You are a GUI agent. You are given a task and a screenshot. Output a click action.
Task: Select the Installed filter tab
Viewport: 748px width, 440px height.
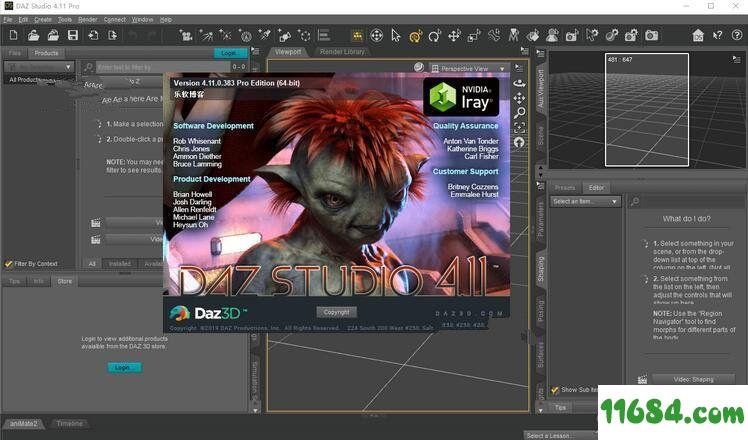click(119, 263)
